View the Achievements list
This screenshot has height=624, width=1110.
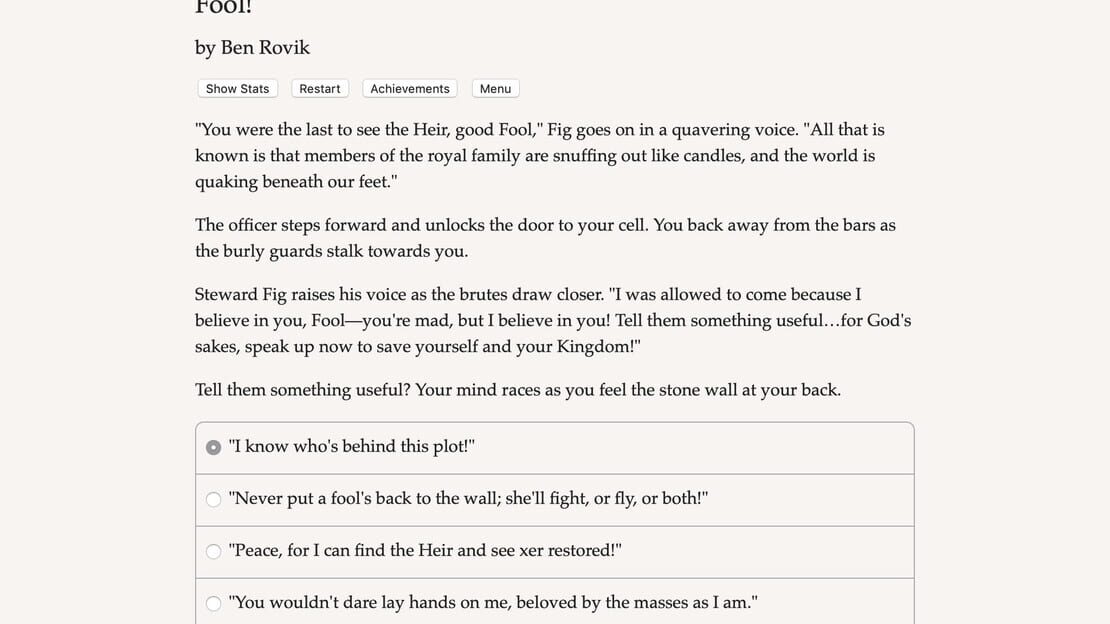[410, 89]
